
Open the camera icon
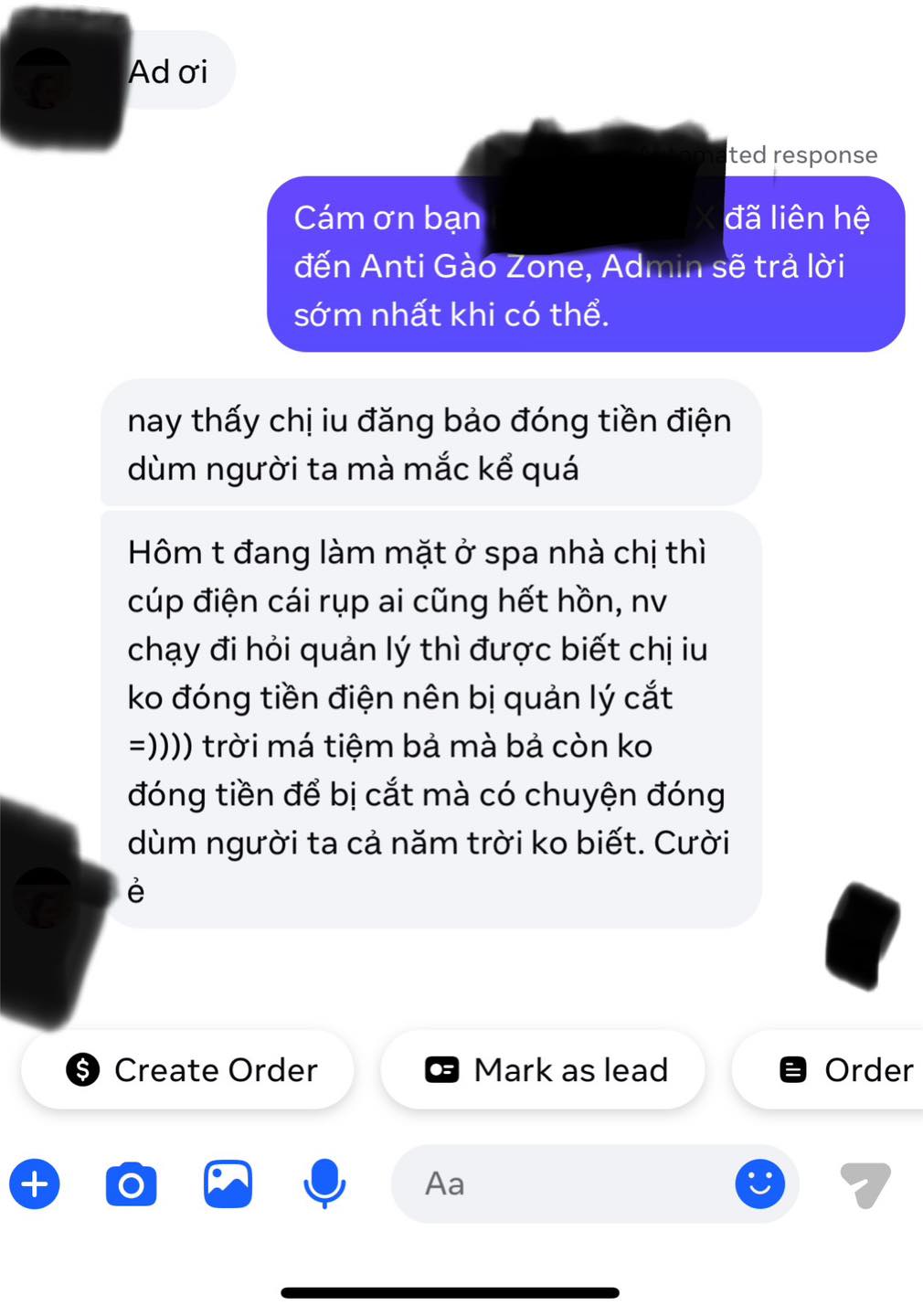[x=131, y=1184]
